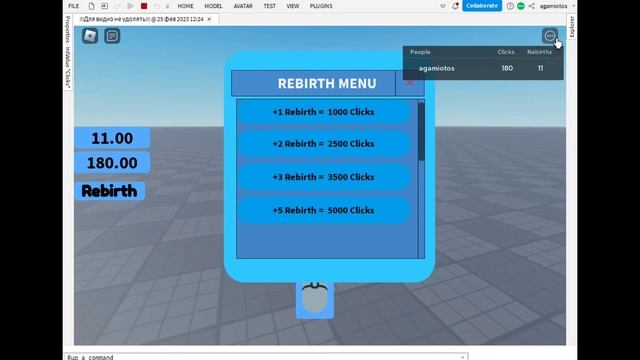Close the place tab with its X
Viewport: 640px width, 360px height.
[209, 19]
